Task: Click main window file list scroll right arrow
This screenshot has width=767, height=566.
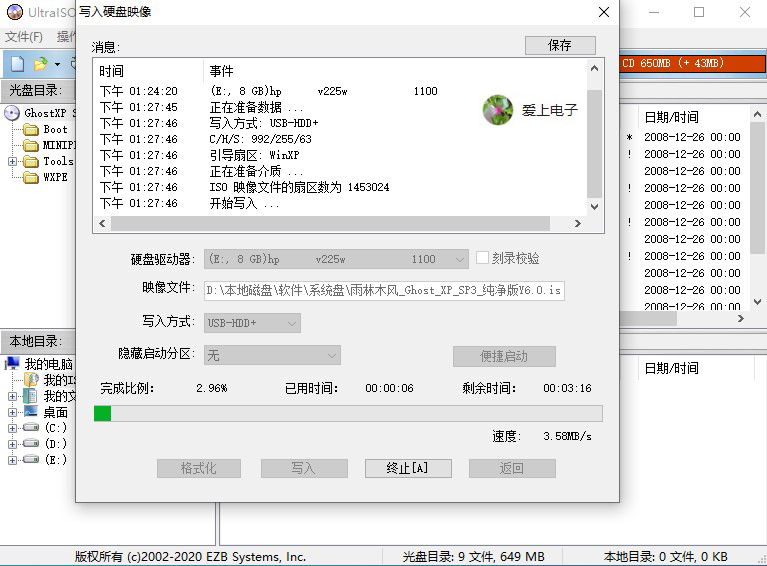Action: tap(741, 318)
